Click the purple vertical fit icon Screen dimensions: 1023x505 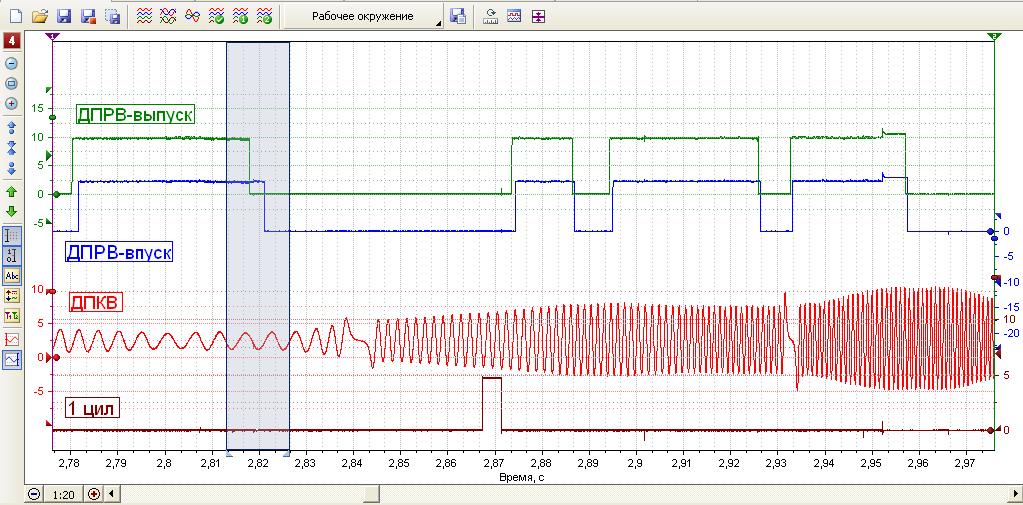click(x=538, y=16)
